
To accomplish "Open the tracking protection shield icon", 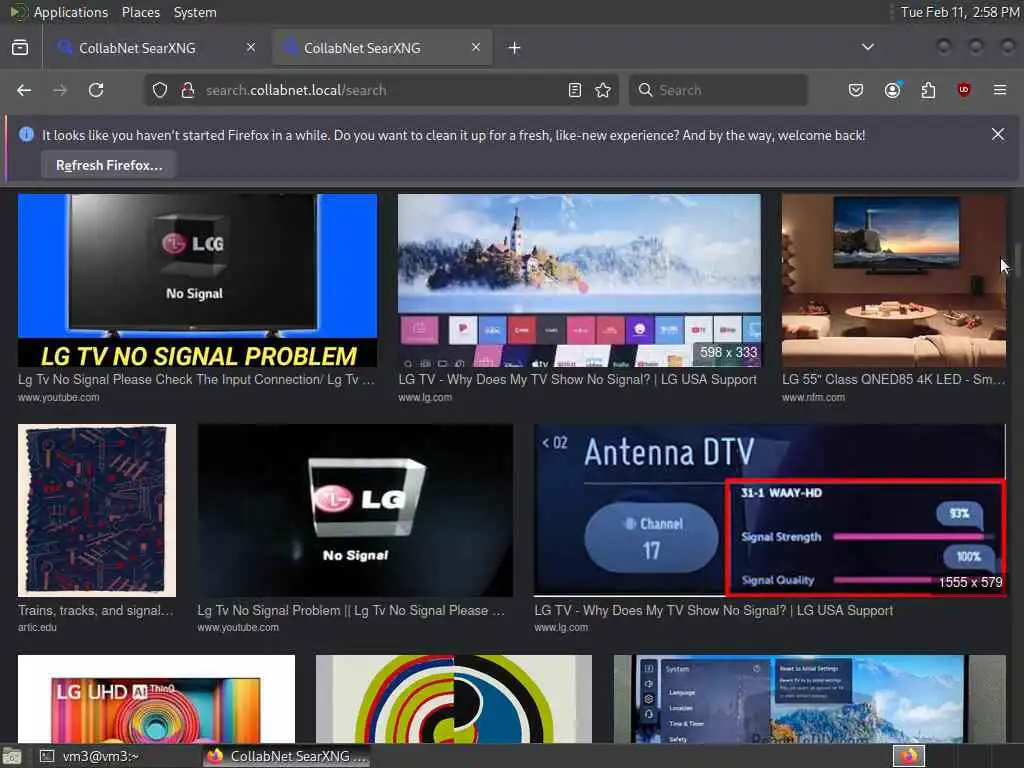I will [x=160, y=90].
